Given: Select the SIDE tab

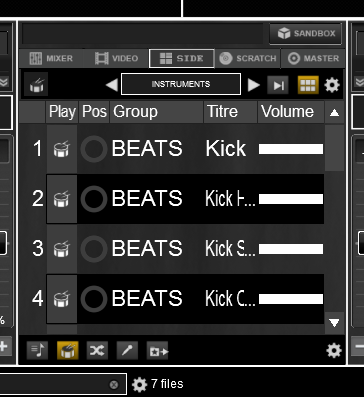Looking at the screenshot, I should pos(182,58).
